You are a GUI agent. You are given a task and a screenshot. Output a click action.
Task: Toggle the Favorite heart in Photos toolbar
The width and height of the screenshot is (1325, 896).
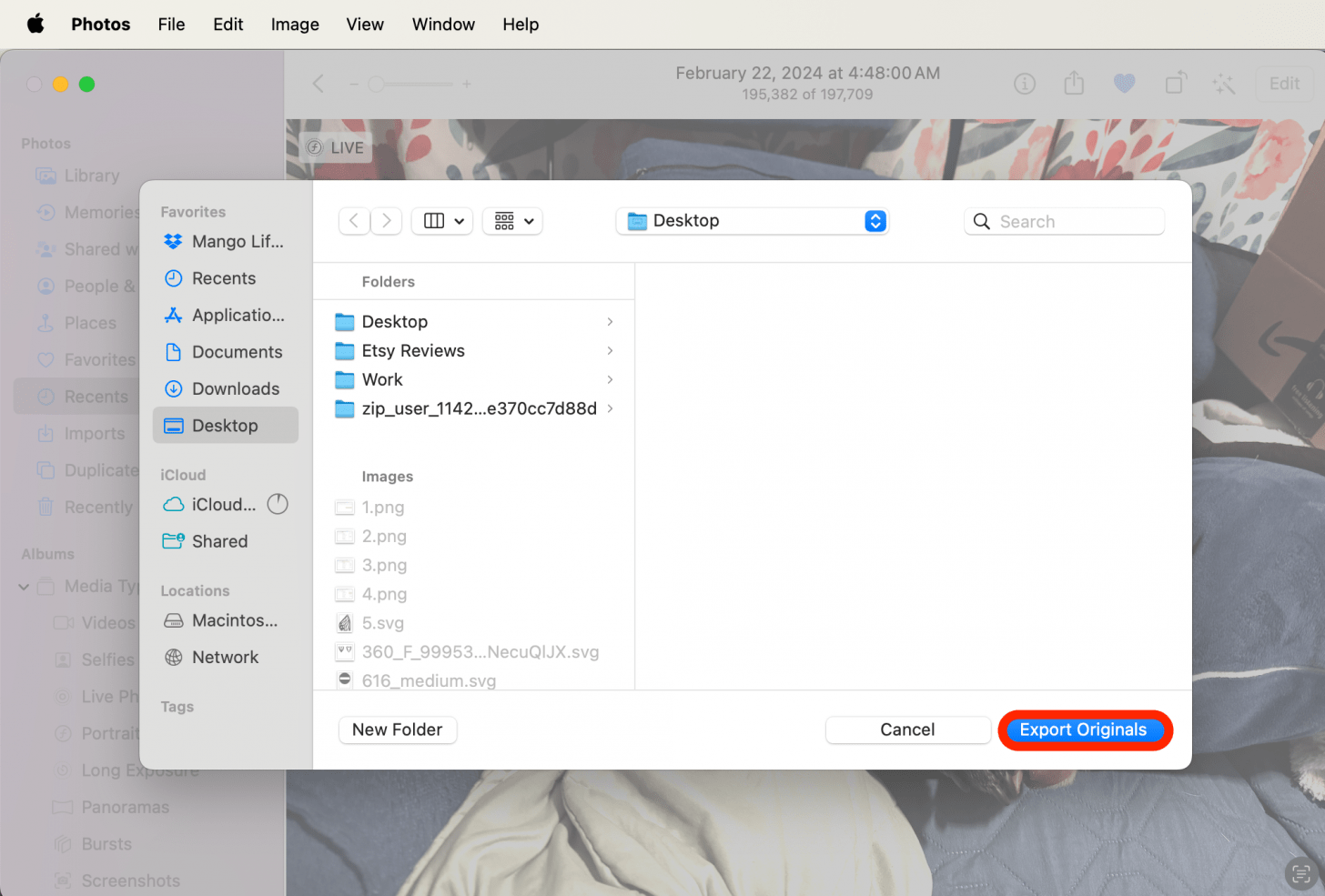[1125, 84]
